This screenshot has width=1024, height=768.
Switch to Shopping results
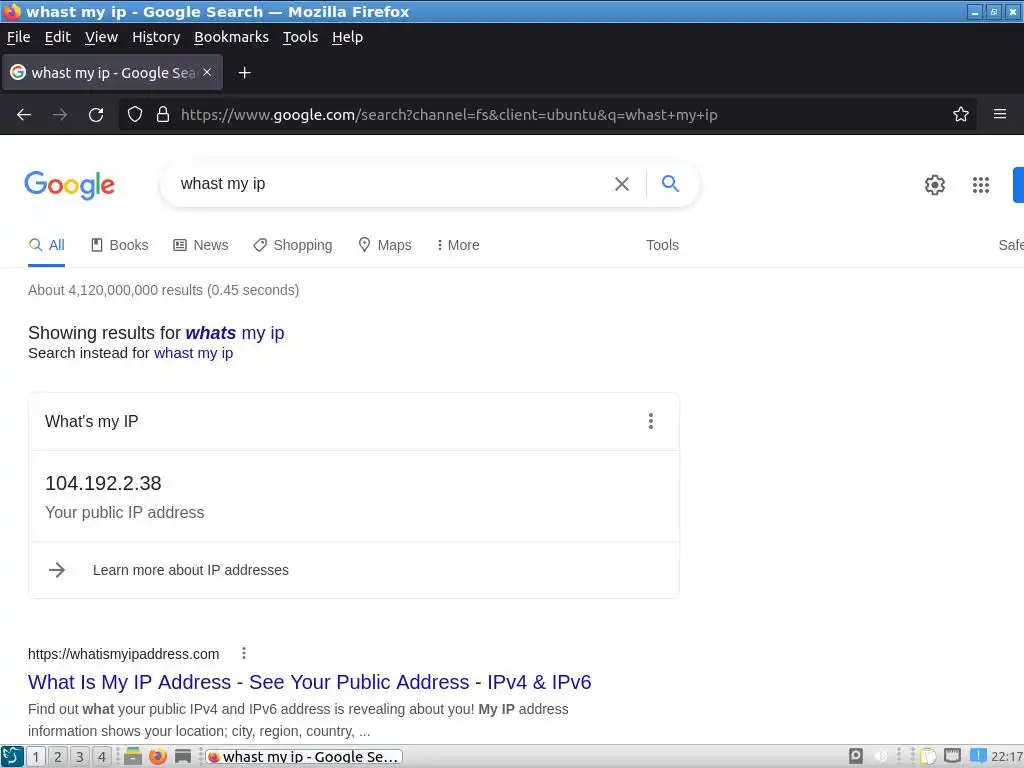293,245
